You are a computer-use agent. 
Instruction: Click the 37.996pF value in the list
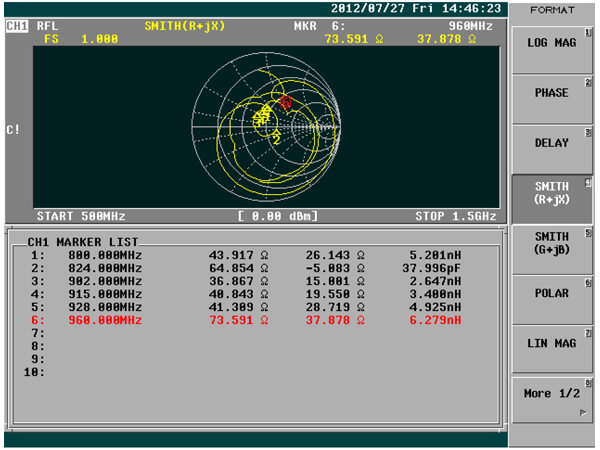(432, 268)
